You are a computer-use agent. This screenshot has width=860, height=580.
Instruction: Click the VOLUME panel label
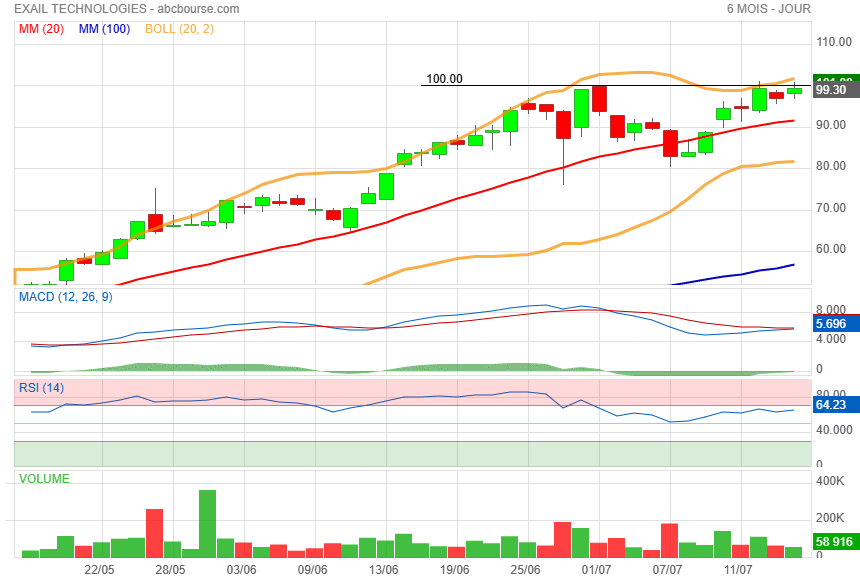44,479
